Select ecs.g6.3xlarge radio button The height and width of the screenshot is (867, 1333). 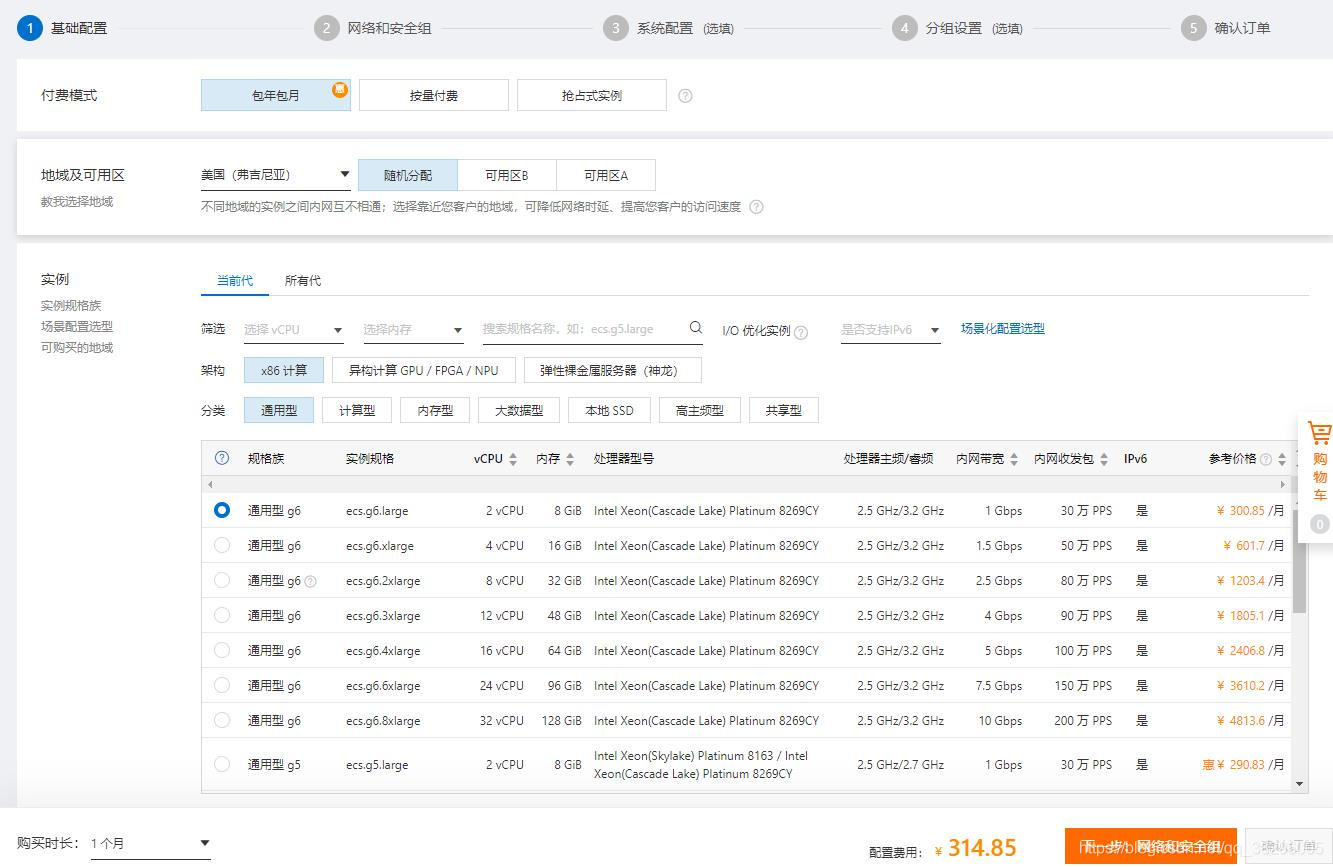tap(222, 615)
